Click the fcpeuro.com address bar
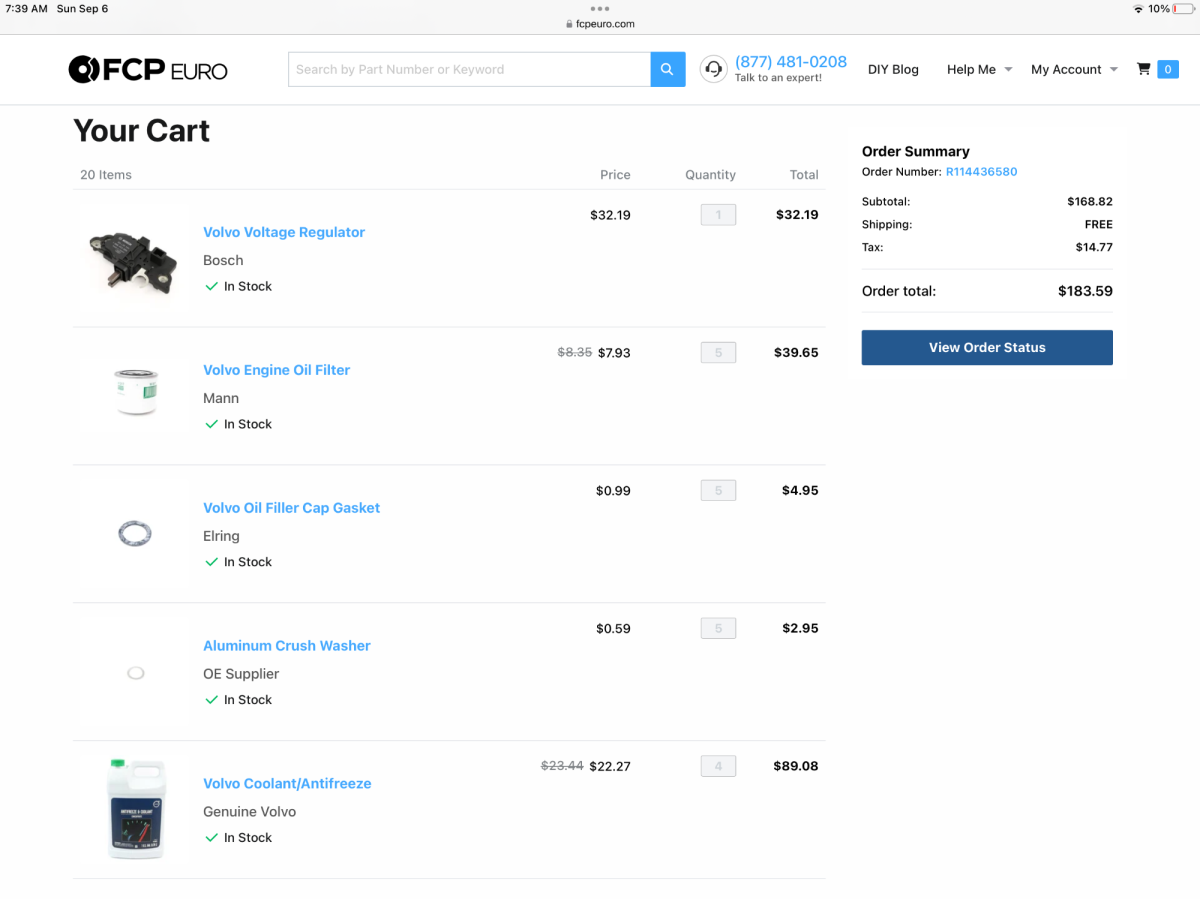The height and width of the screenshot is (899, 1200). pyautogui.click(x=600, y=24)
